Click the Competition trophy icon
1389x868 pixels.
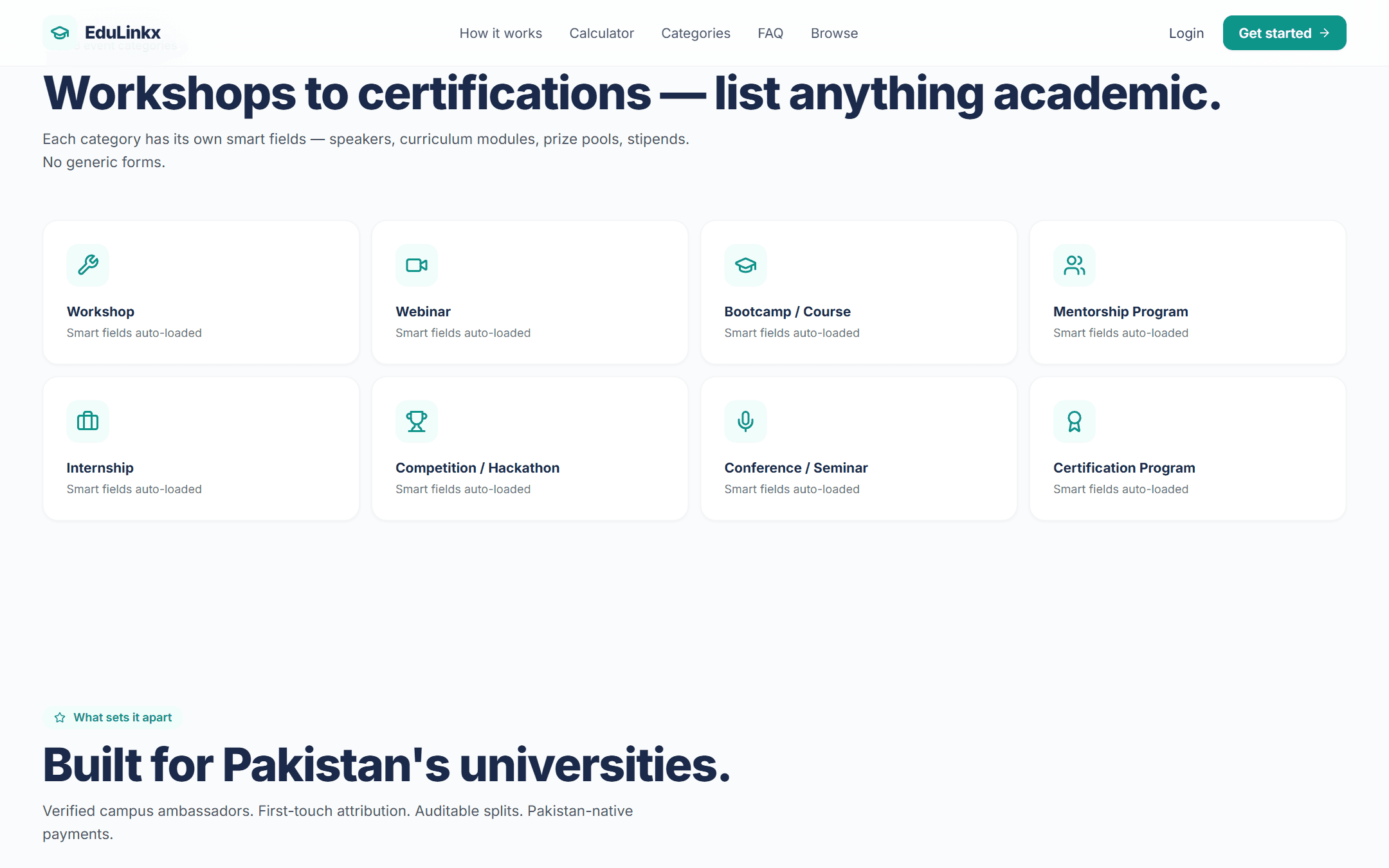417,421
